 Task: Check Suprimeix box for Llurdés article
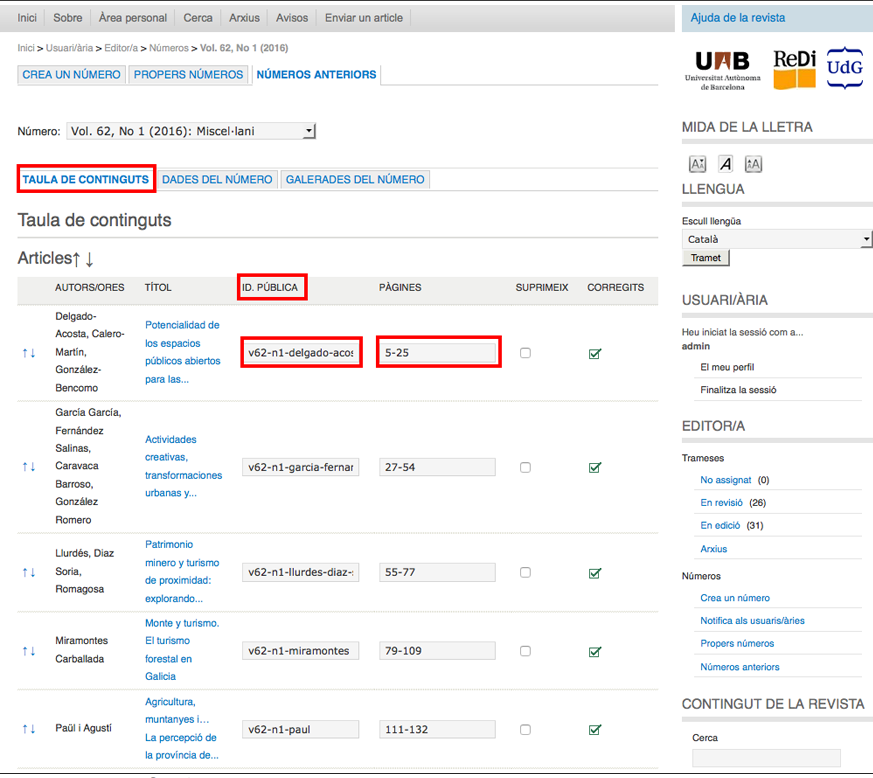tap(525, 573)
